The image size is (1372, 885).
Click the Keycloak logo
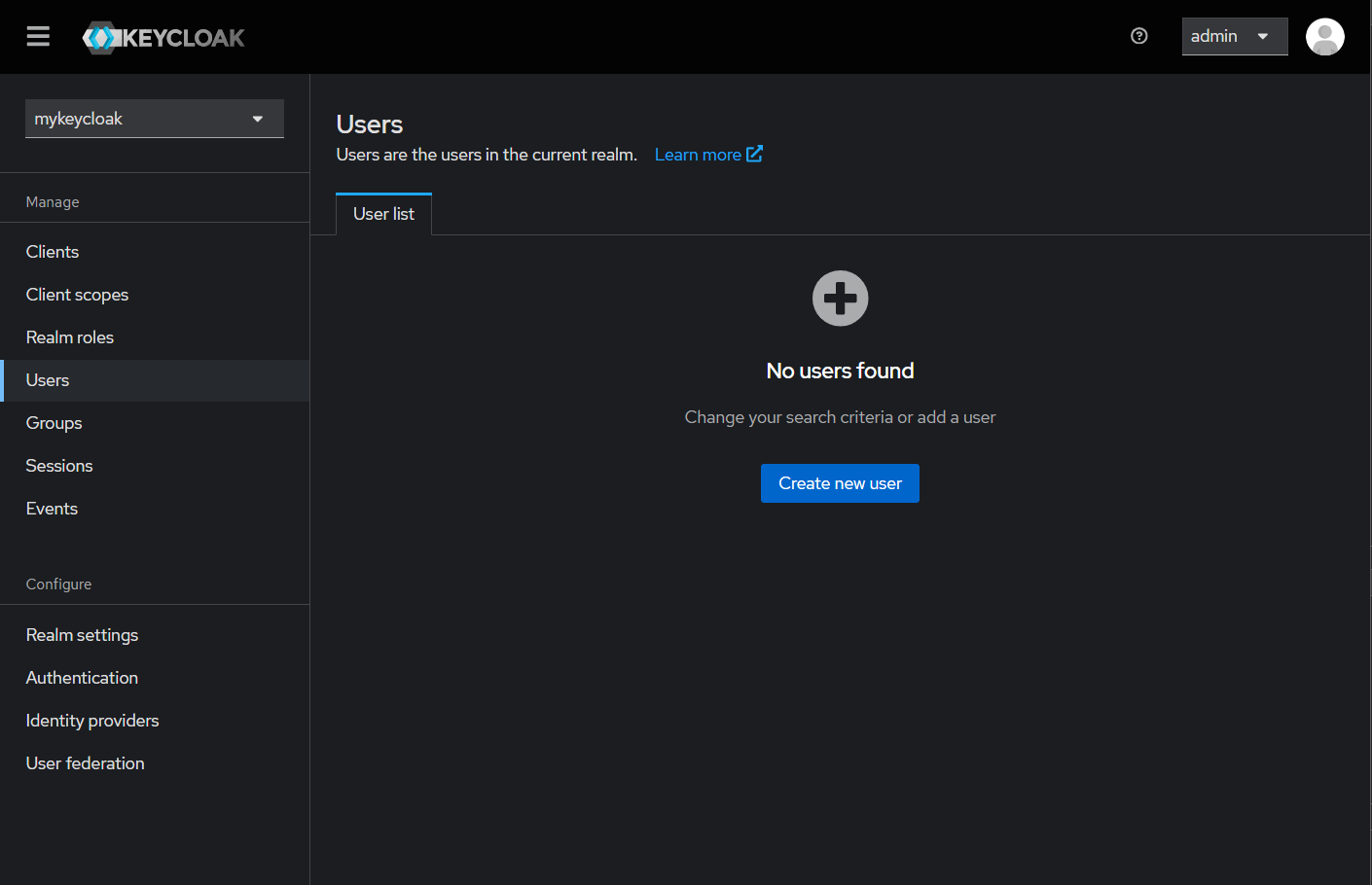[x=162, y=37]
